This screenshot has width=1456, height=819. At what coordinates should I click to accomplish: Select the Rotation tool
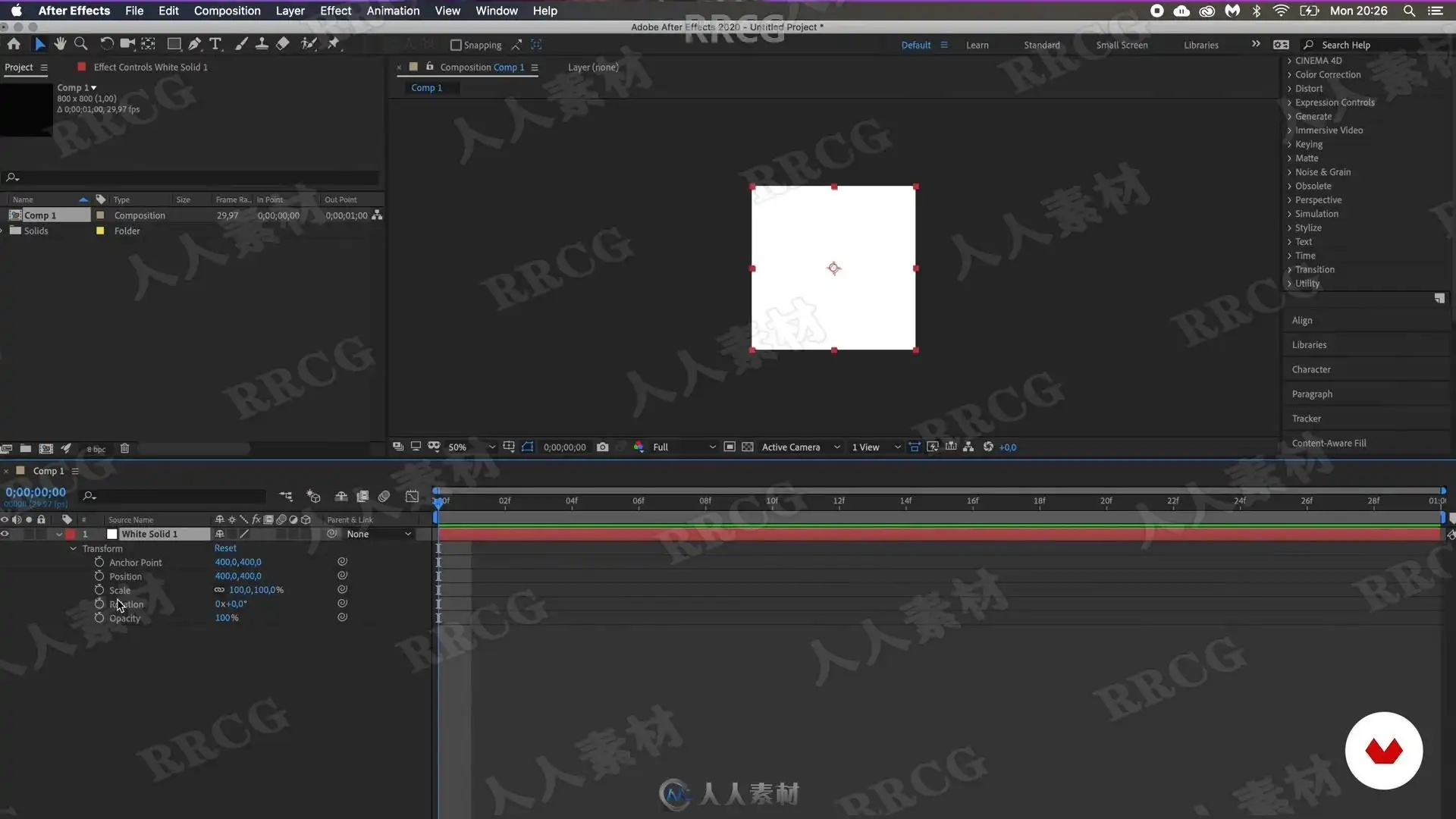click(106, 44)
